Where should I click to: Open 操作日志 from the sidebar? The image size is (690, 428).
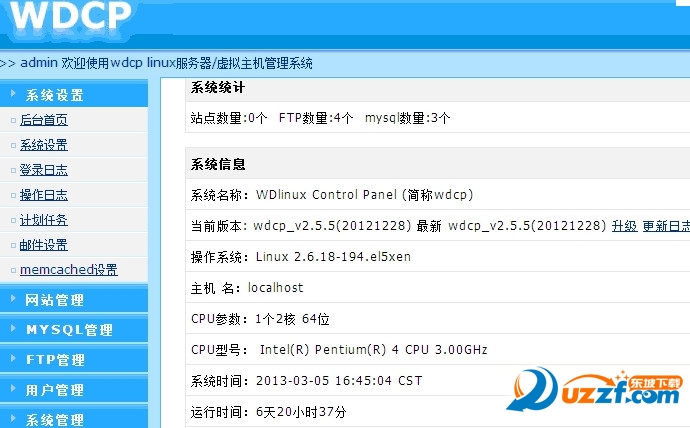(x=44, y=195)
